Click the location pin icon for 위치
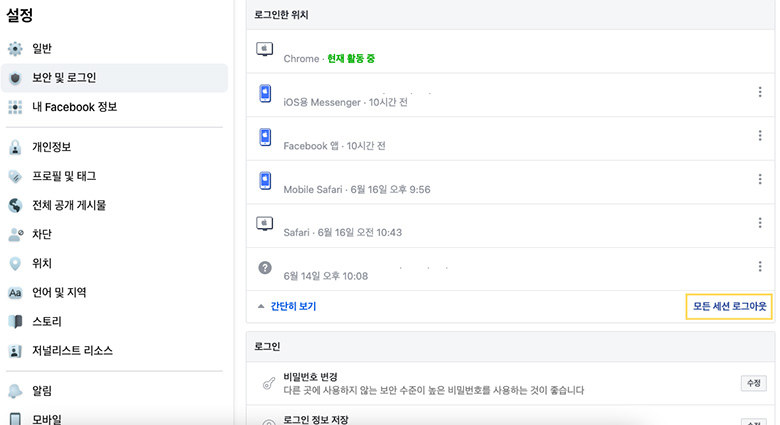 click(x=15, y=263)
